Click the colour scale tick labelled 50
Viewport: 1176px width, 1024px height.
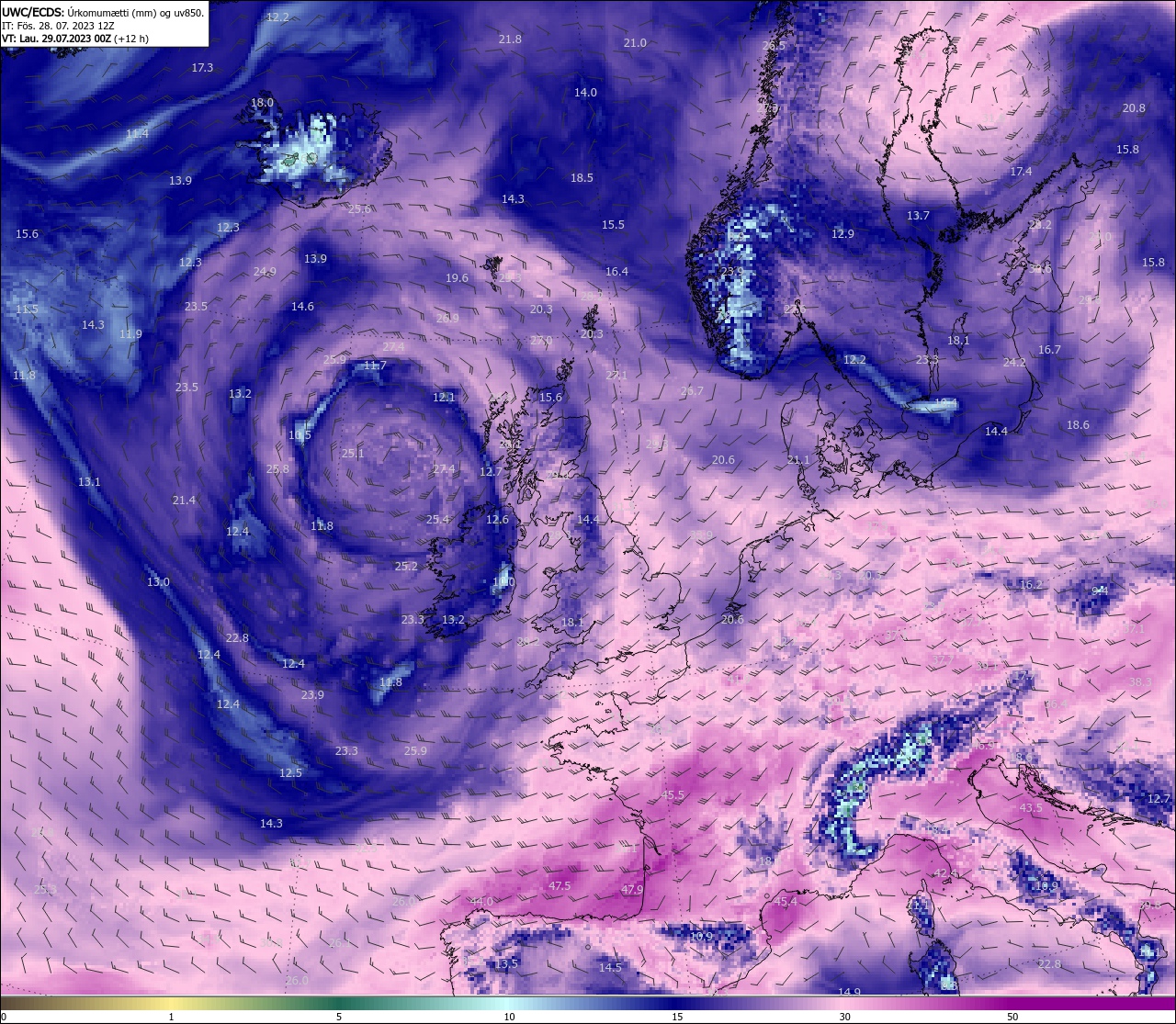point(1012,1017)
